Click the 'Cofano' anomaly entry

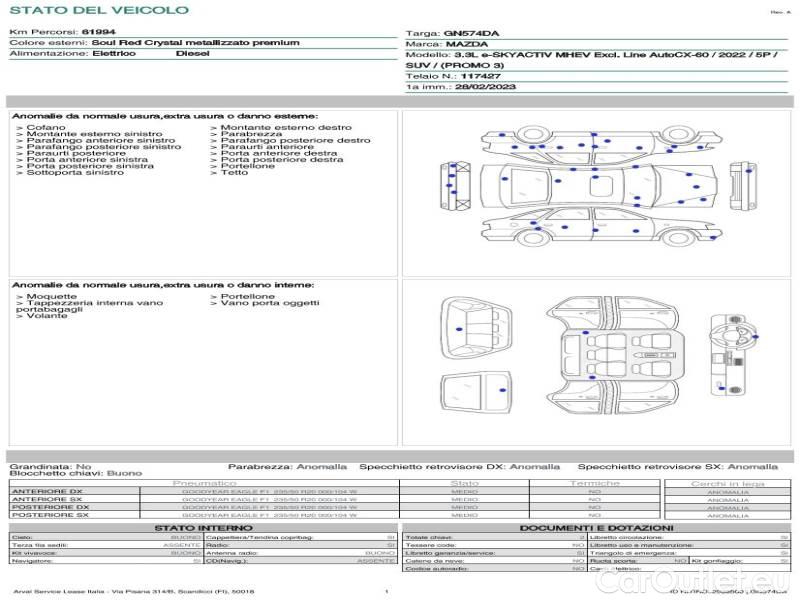(x=45, y=128)
